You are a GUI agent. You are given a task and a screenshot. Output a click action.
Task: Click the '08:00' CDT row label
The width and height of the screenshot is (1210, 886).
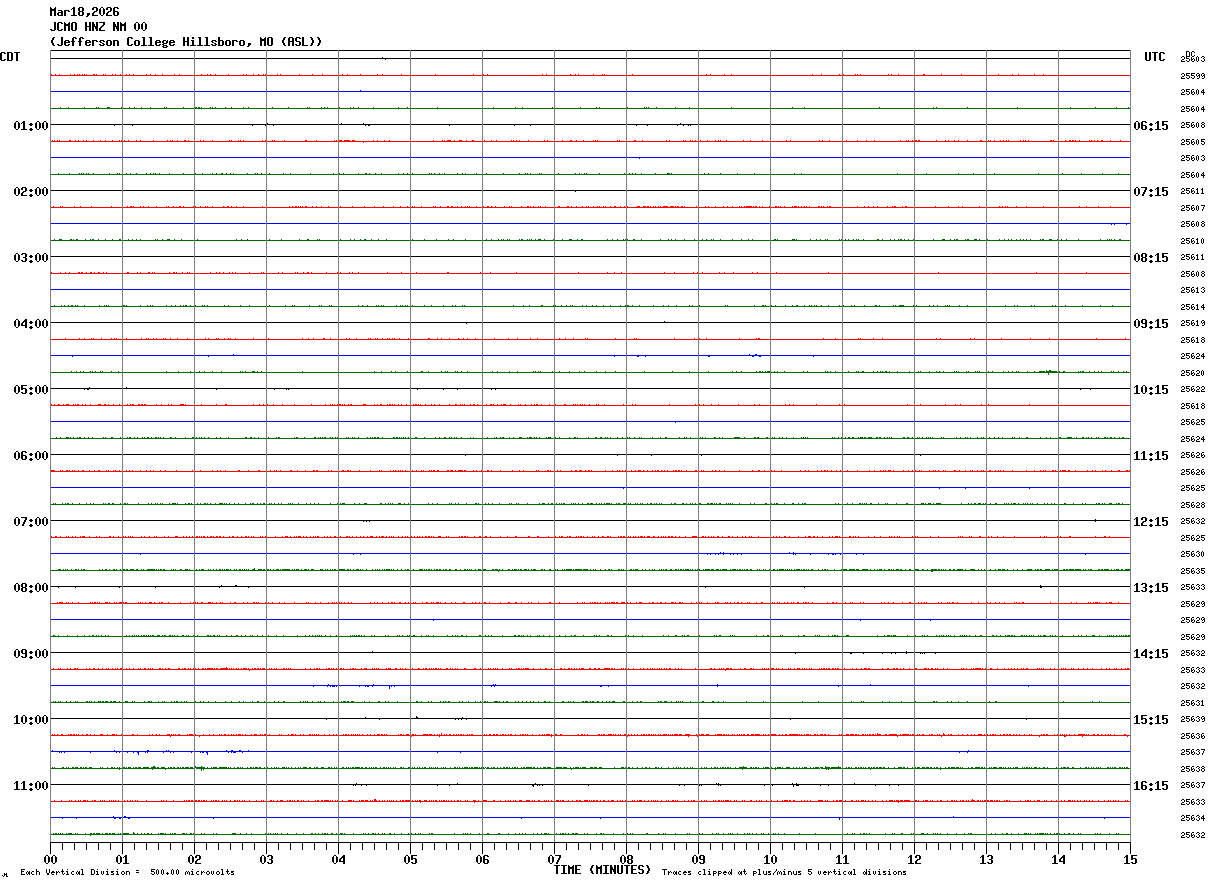pyautogui.click(x=31, y=588)
